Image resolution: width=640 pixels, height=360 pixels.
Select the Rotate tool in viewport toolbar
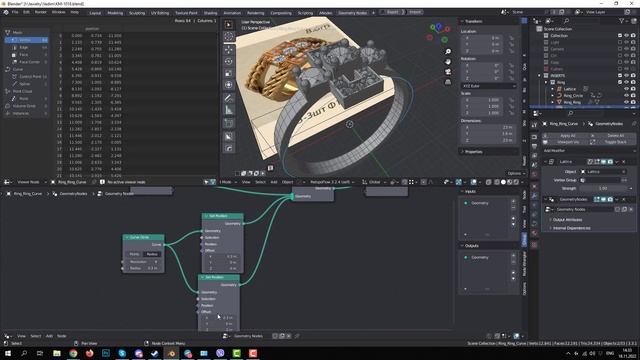[229, 61]
